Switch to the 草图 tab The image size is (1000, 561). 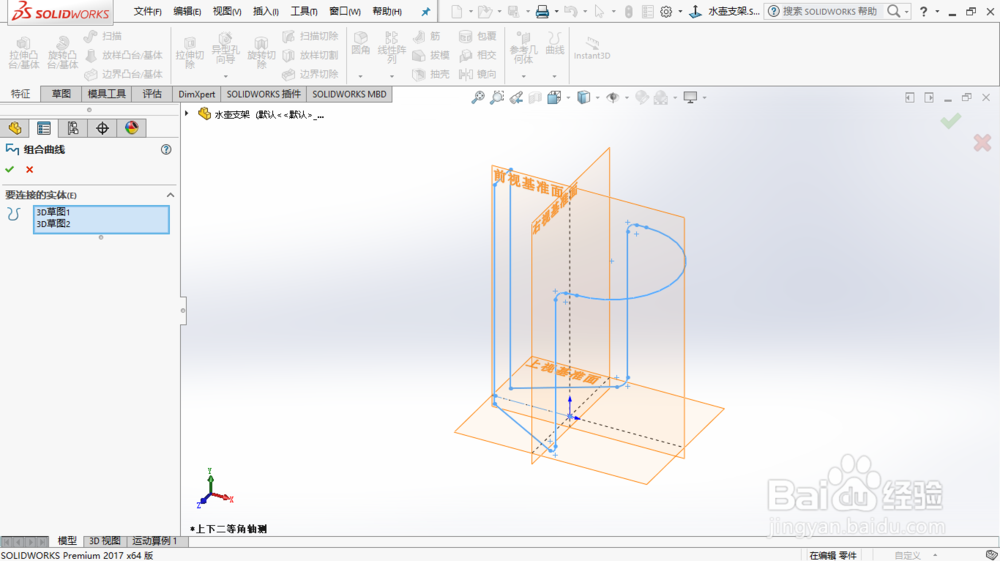(x=61, y=94)
